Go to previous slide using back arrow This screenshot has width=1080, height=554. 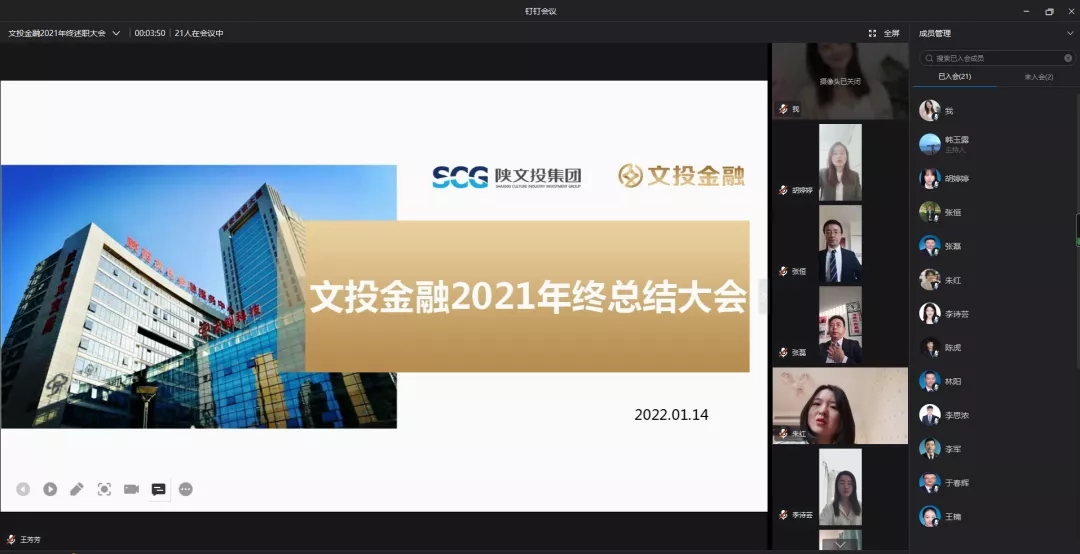tap(23, 489)
